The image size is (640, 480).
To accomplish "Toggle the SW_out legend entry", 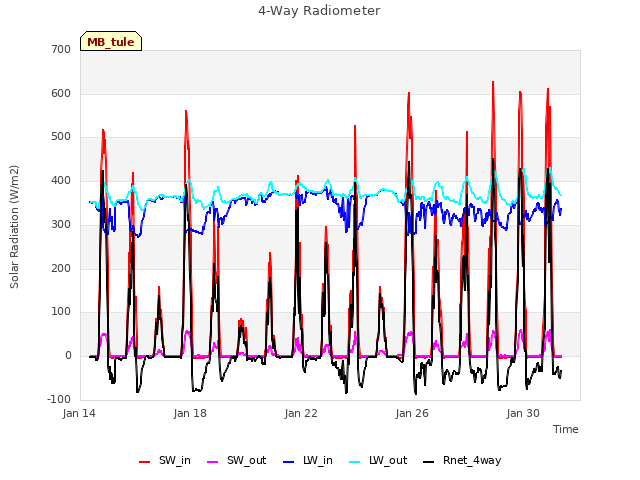I will [x=237, y=460].
